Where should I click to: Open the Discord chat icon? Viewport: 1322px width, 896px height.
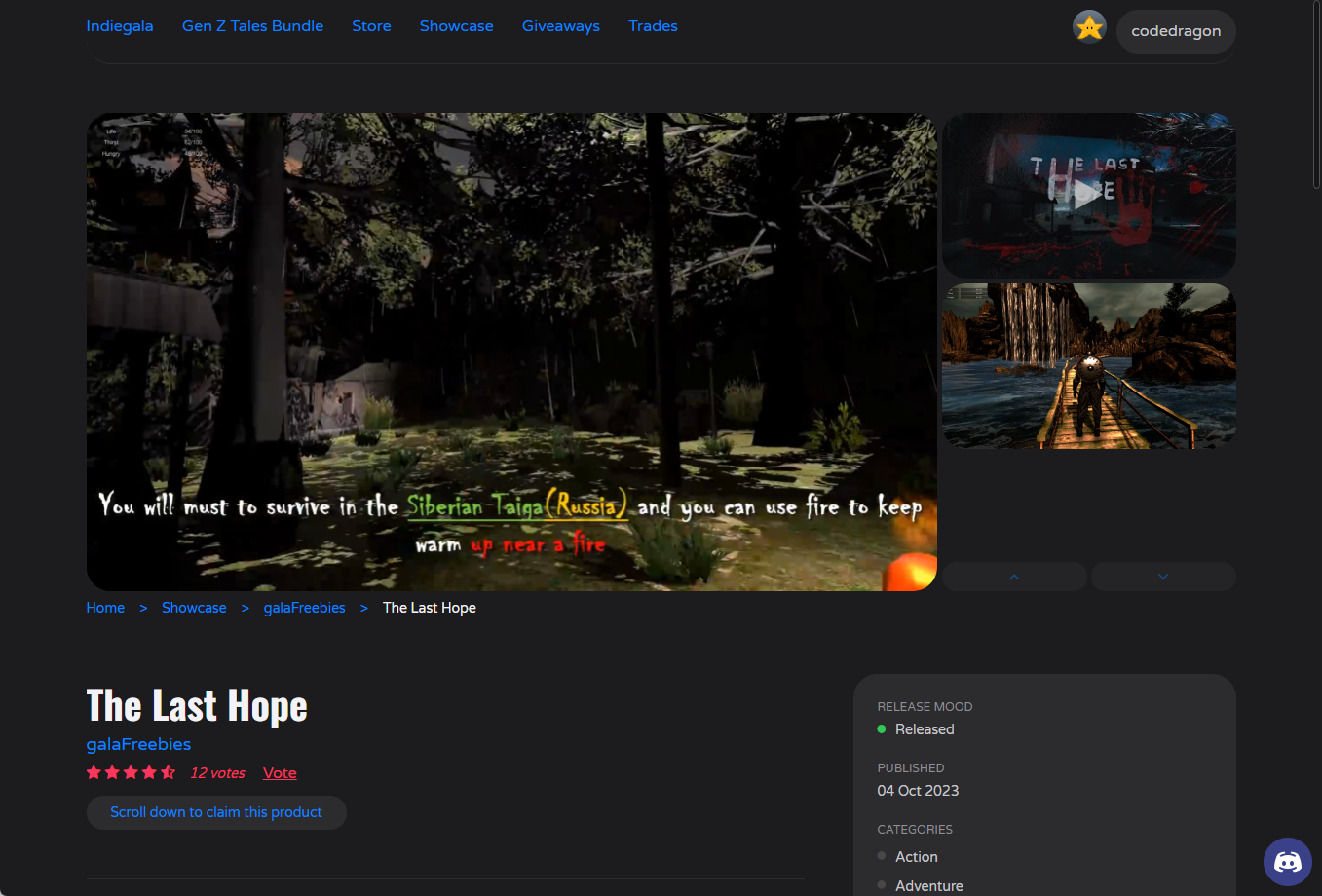tap(1288, 862)
